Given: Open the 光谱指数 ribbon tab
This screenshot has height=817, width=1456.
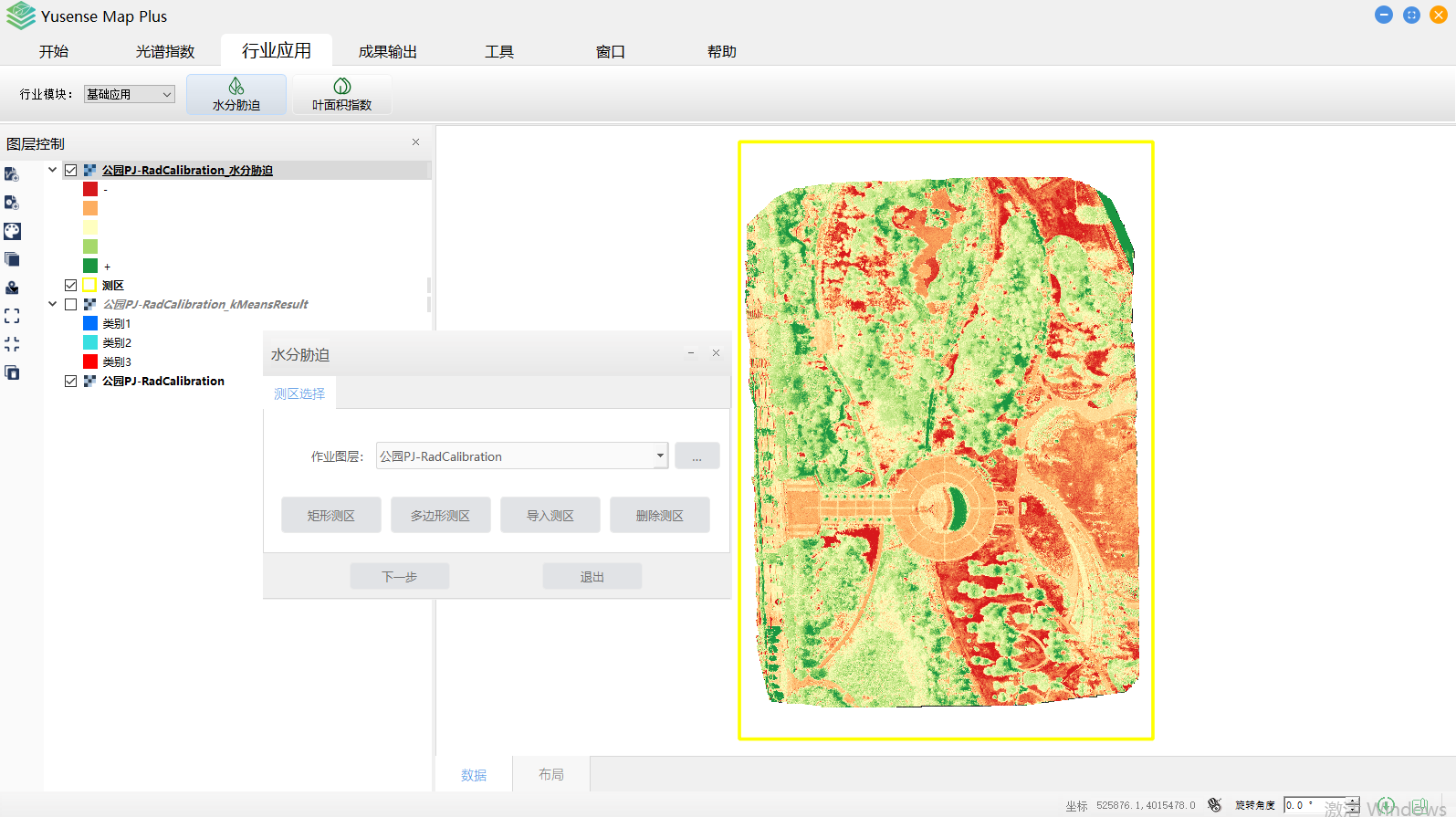Looking at the screenshot, I should [x=165, y=52].
